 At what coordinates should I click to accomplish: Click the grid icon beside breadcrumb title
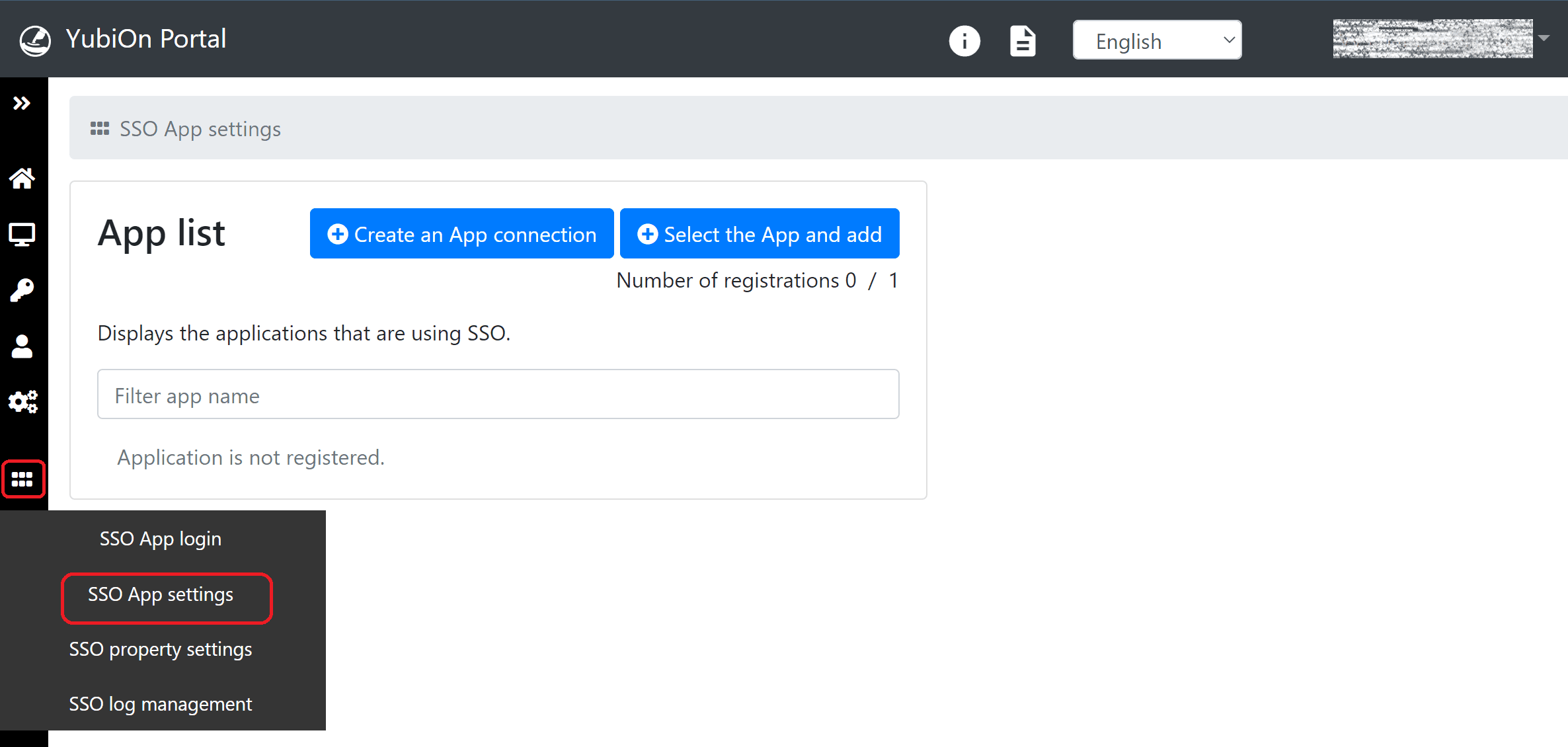pos(100,129)
